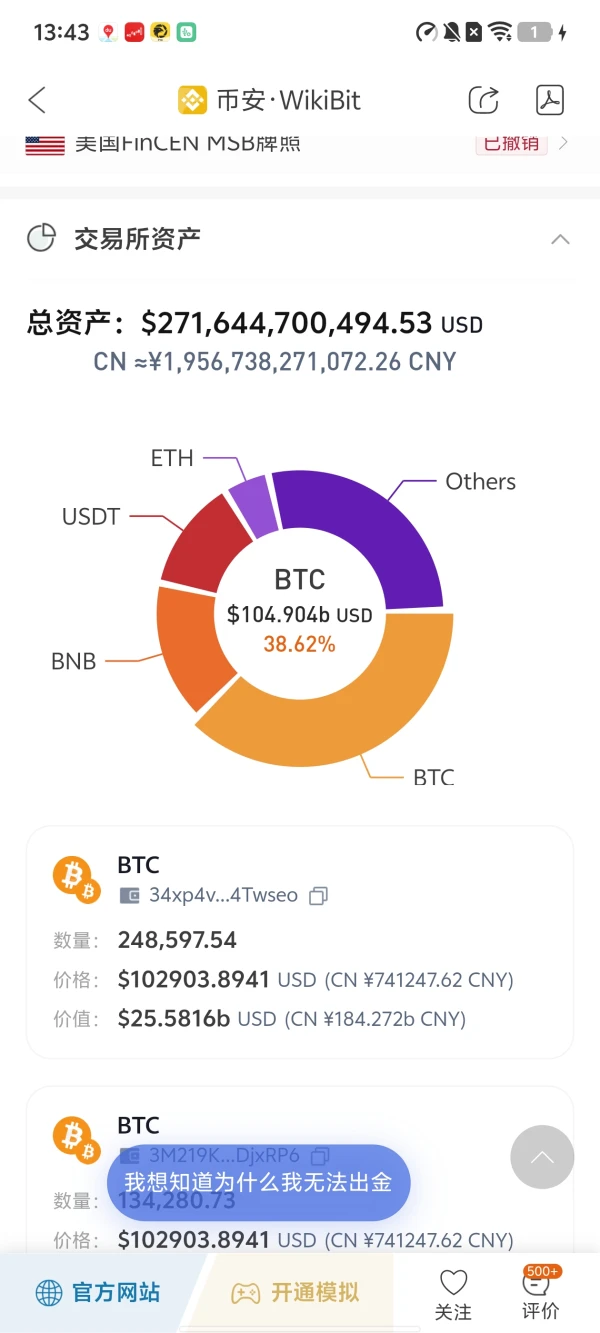Tap the 关注 heart icon
This screenshot has width=600, height=1333.
click(x=454, y=1283)
